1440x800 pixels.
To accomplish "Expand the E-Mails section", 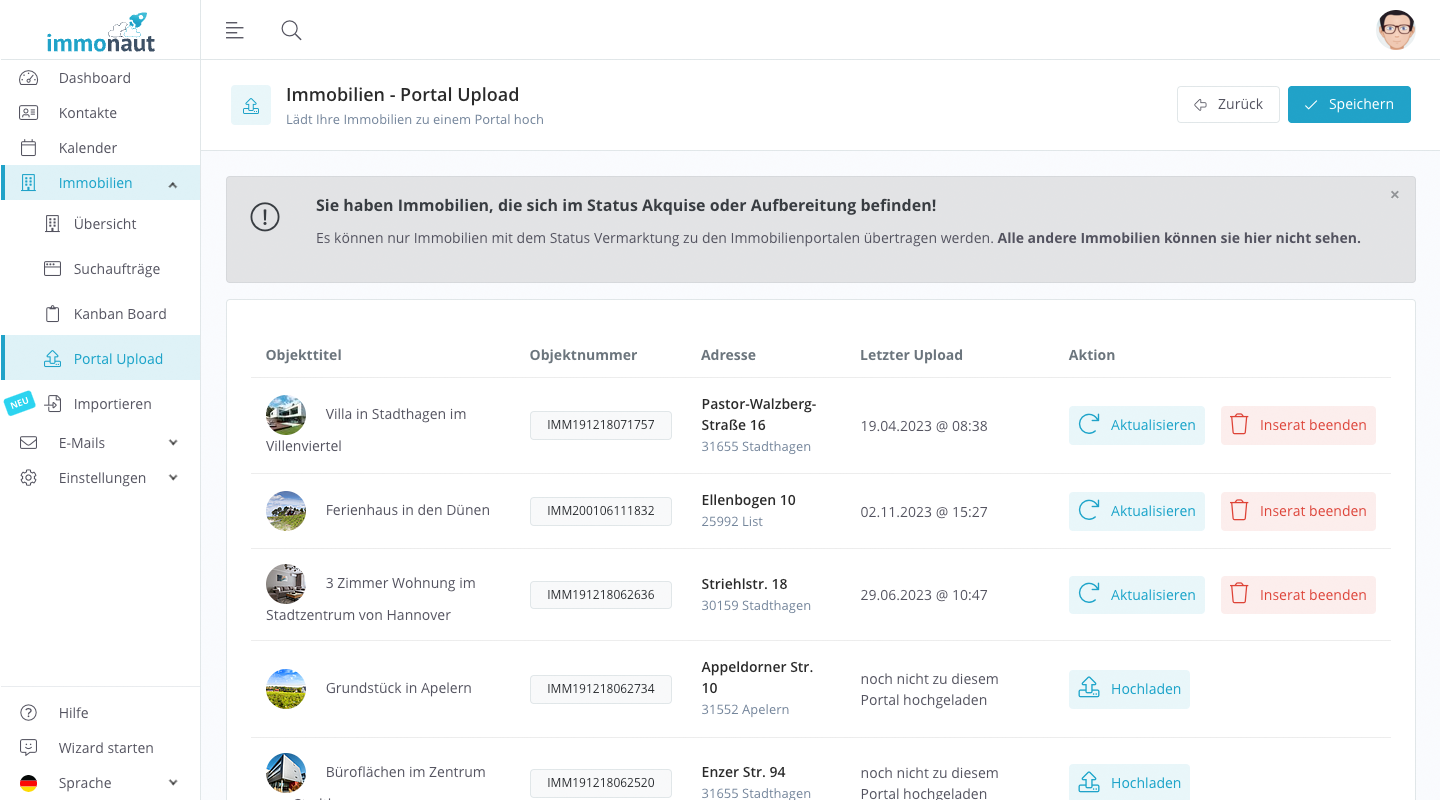I will coord(173,442).
